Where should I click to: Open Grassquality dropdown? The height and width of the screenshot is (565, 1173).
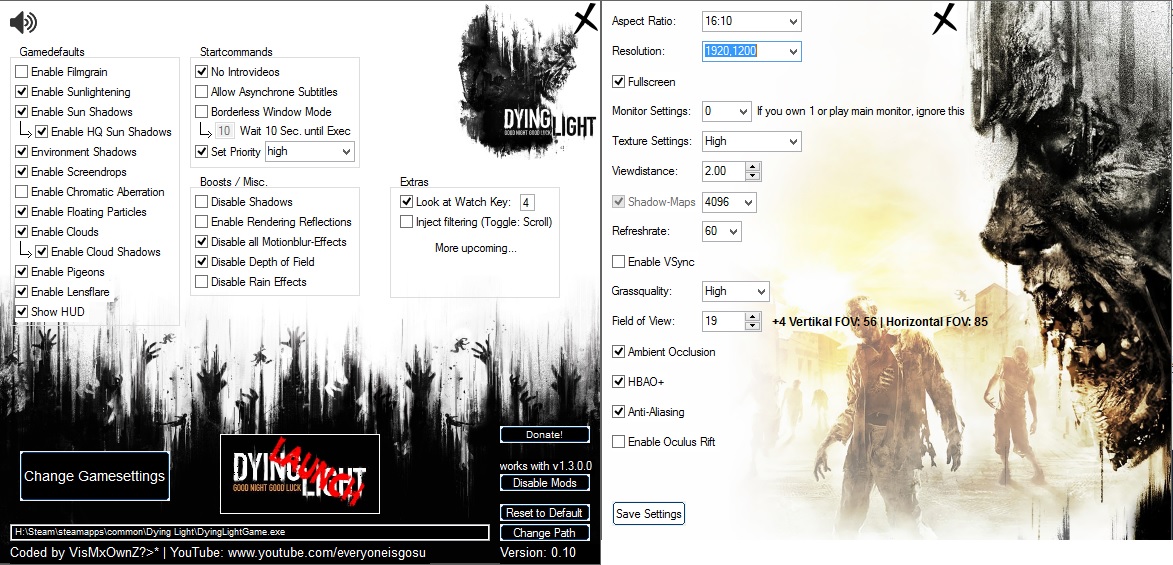pyautogui.click(x=735, y=291)
